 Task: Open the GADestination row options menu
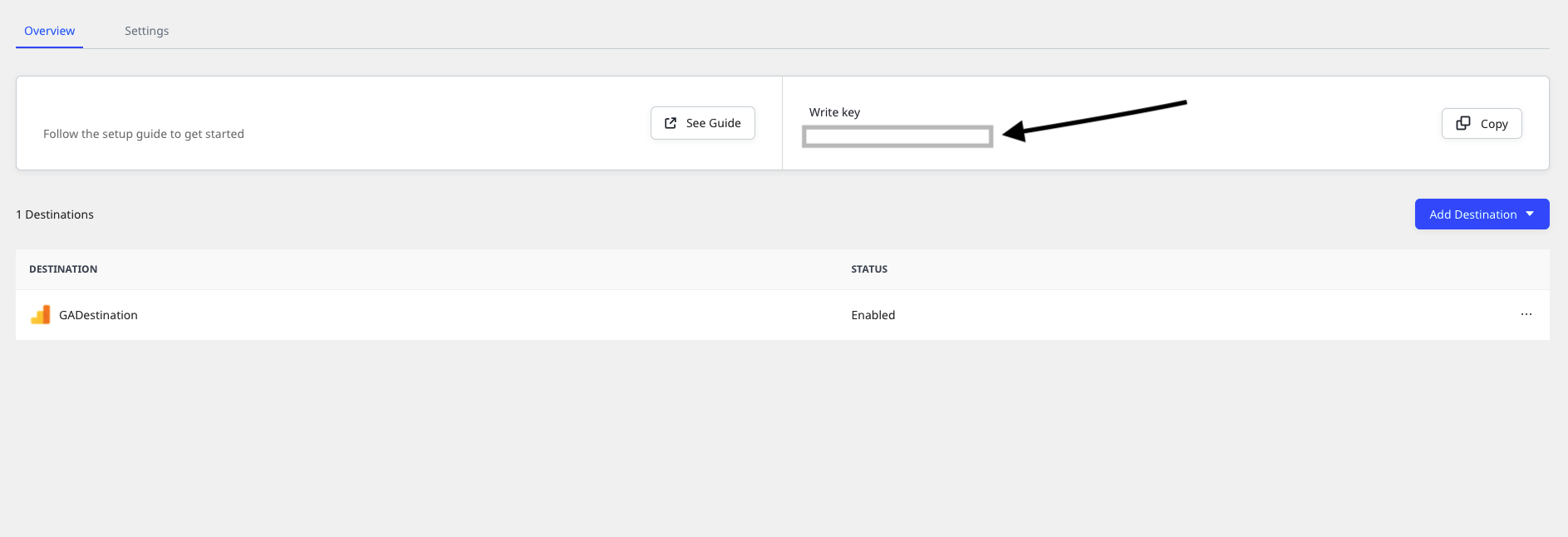click(x=1526, y=314)
